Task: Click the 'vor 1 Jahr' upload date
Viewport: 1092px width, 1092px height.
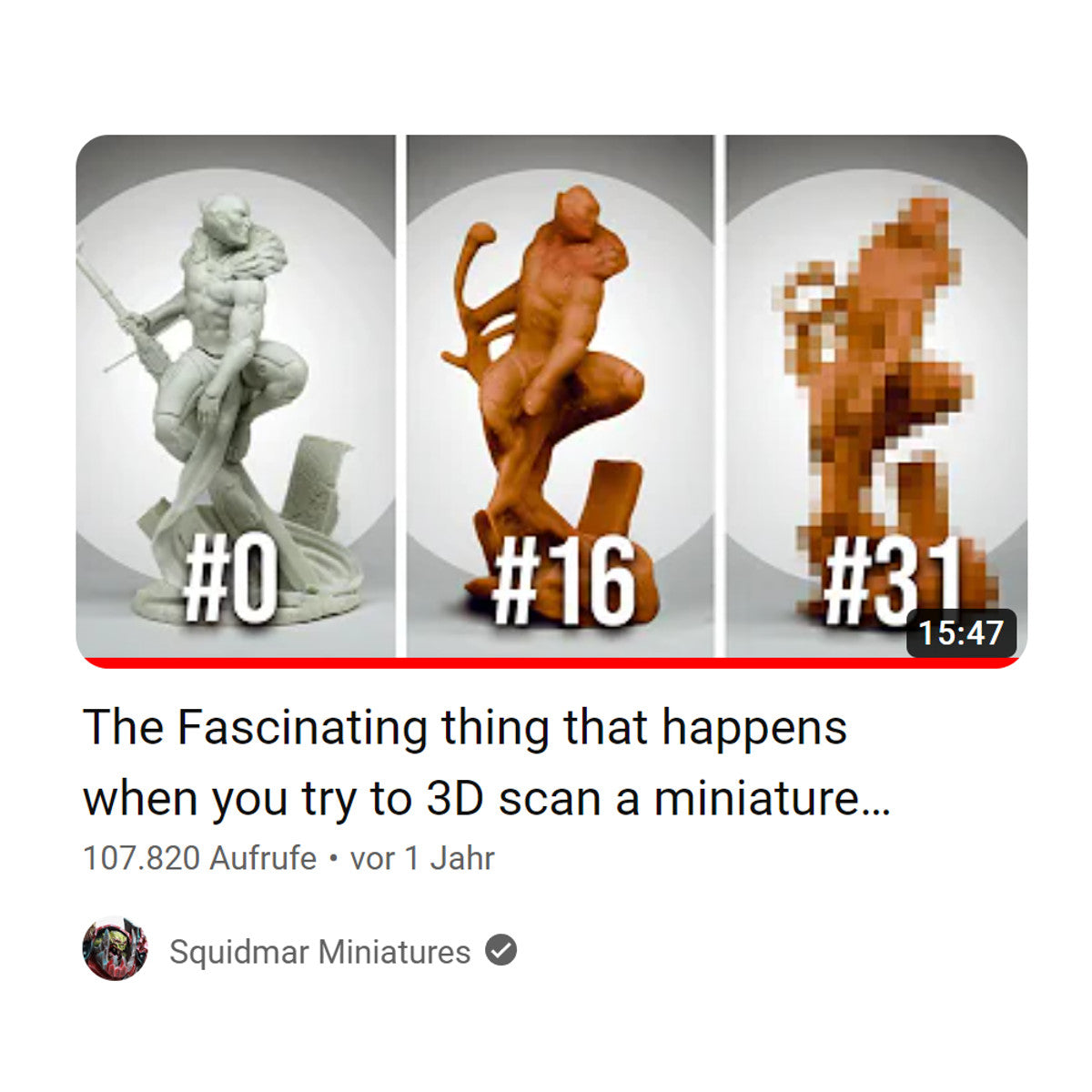Action: 422,858
